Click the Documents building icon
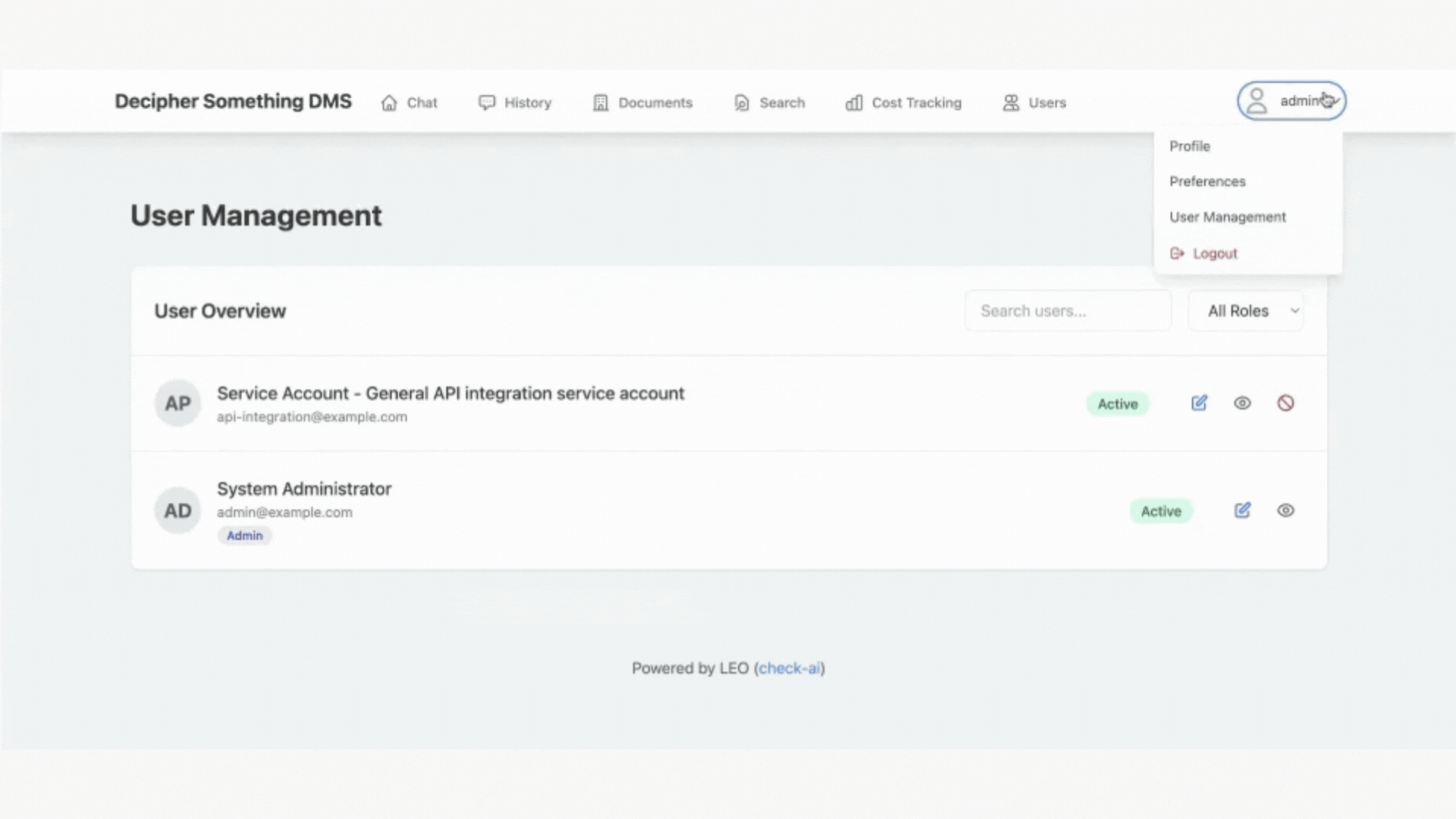The width and height of the screenshot is (1456, 819). pyautogui.click(x=601, y=102)
